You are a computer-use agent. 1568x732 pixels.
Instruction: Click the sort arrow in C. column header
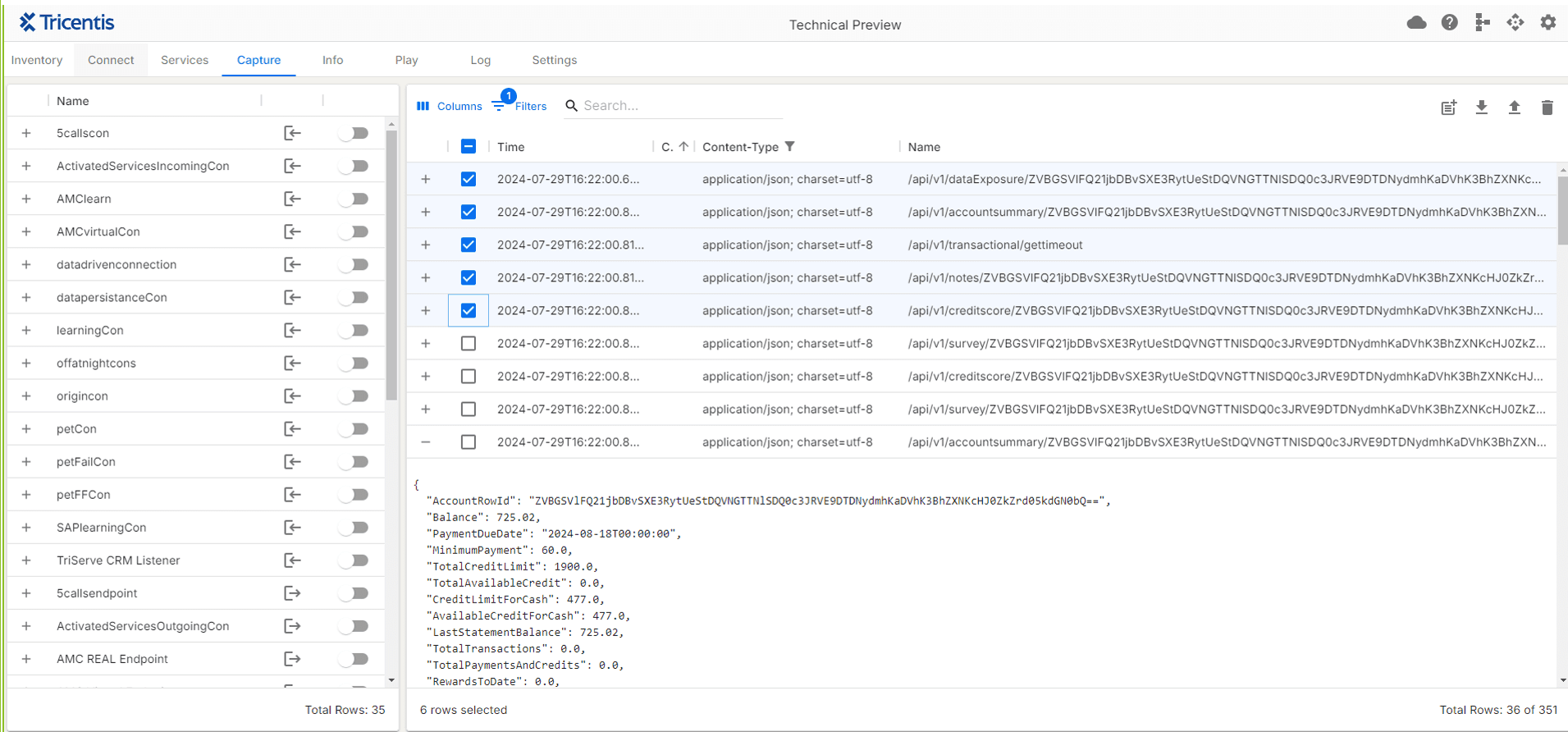coord(683,147)
